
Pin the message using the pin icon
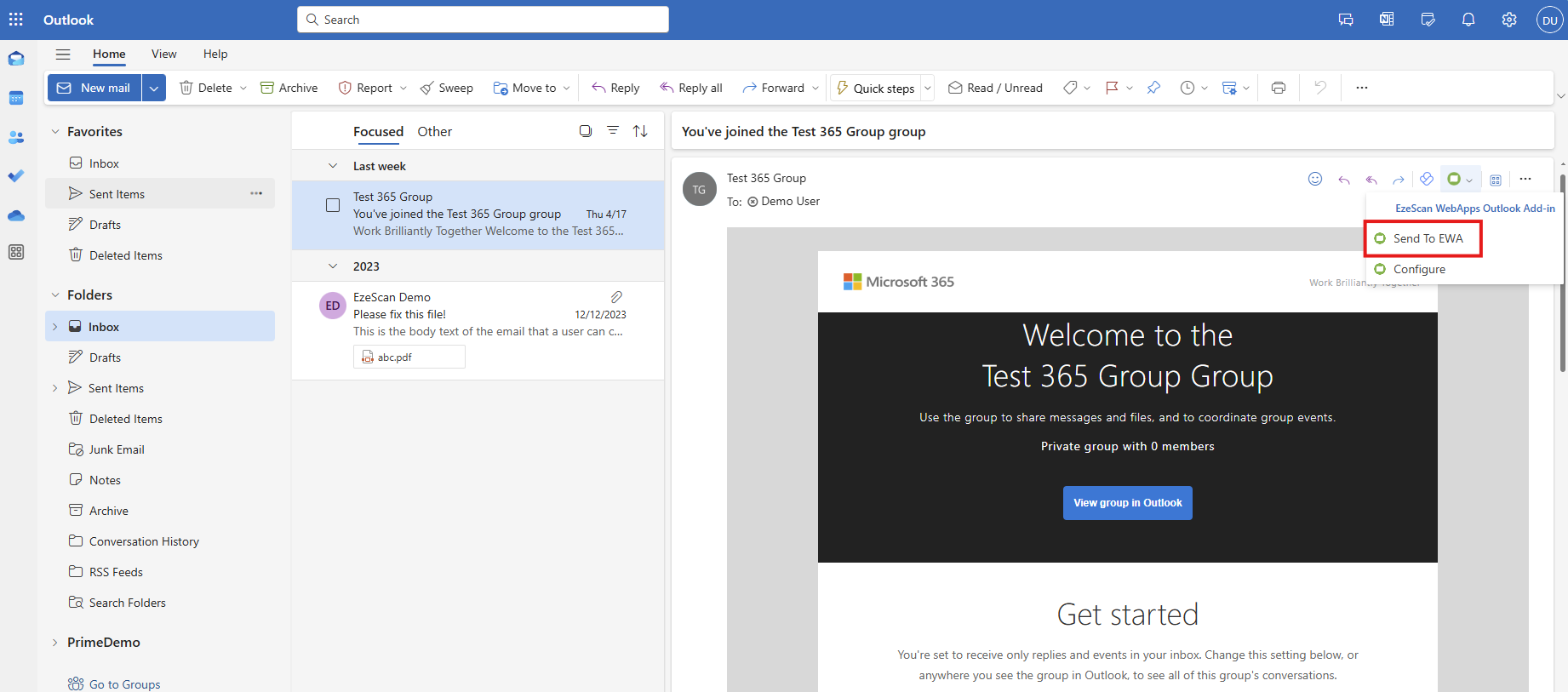coord(1153,88)
